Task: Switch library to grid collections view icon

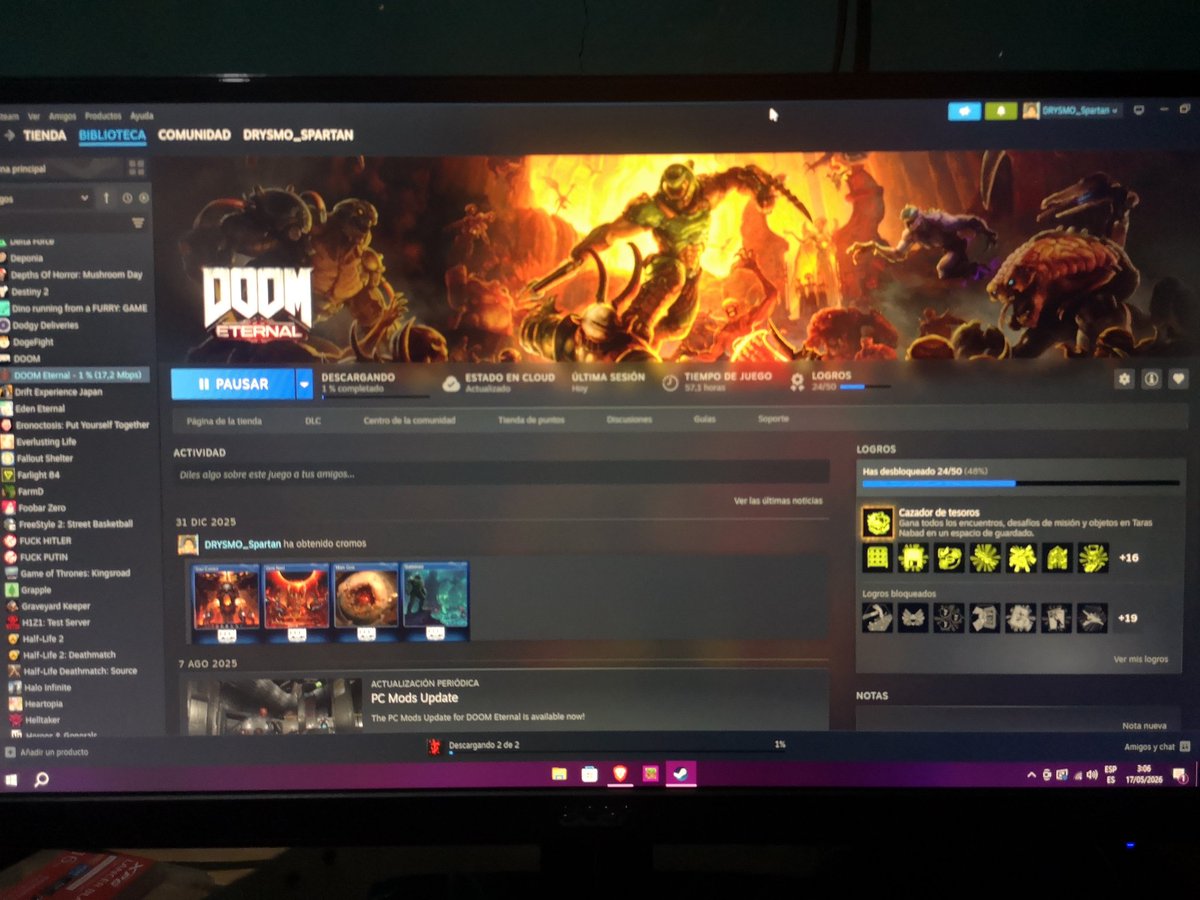Action: pos(137,168)
